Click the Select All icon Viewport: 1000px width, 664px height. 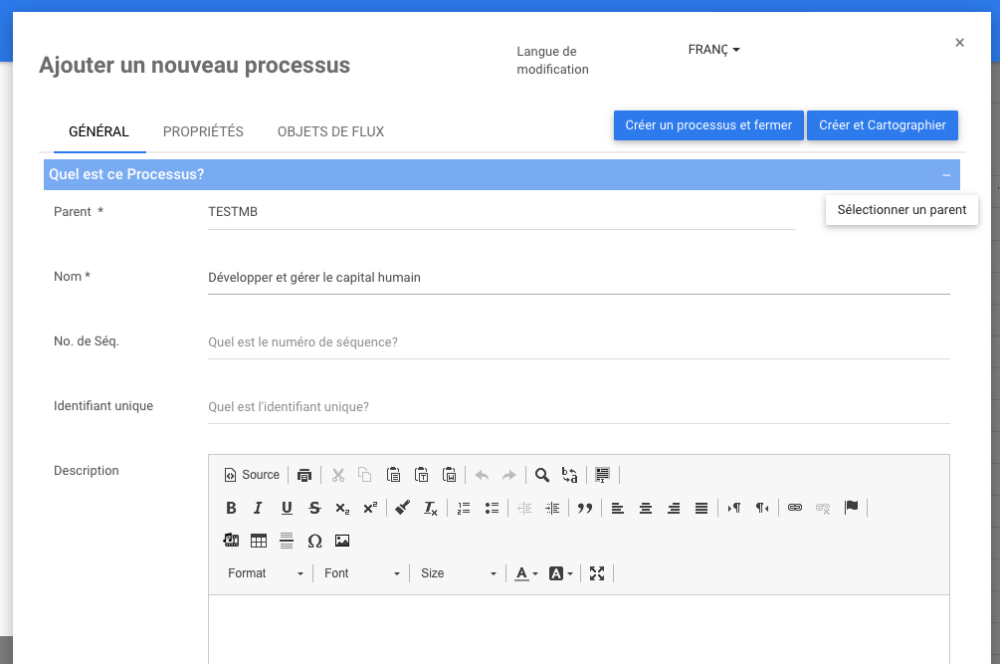[602, 475]
